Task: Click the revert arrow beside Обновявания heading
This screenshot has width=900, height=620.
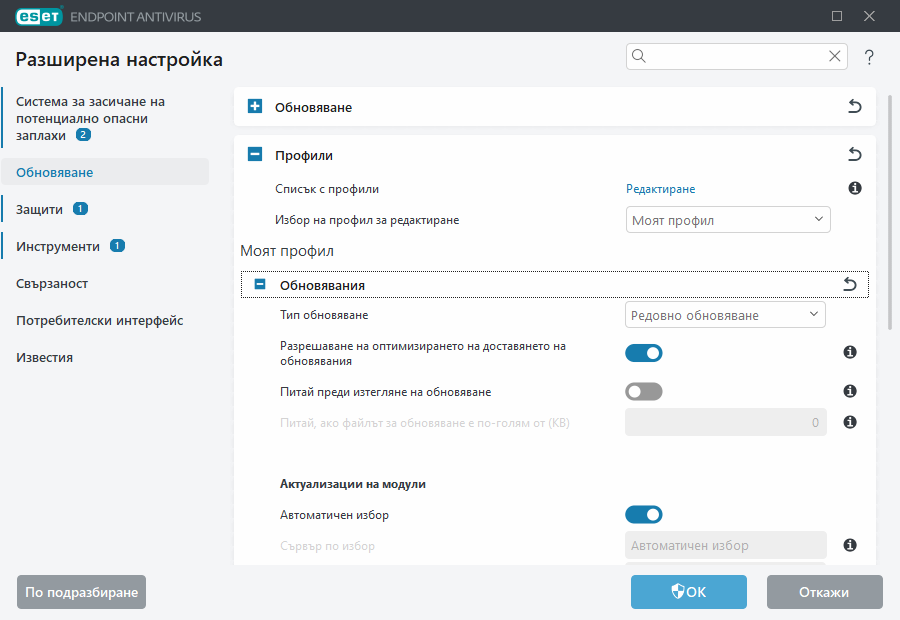Action: point(849,284)
